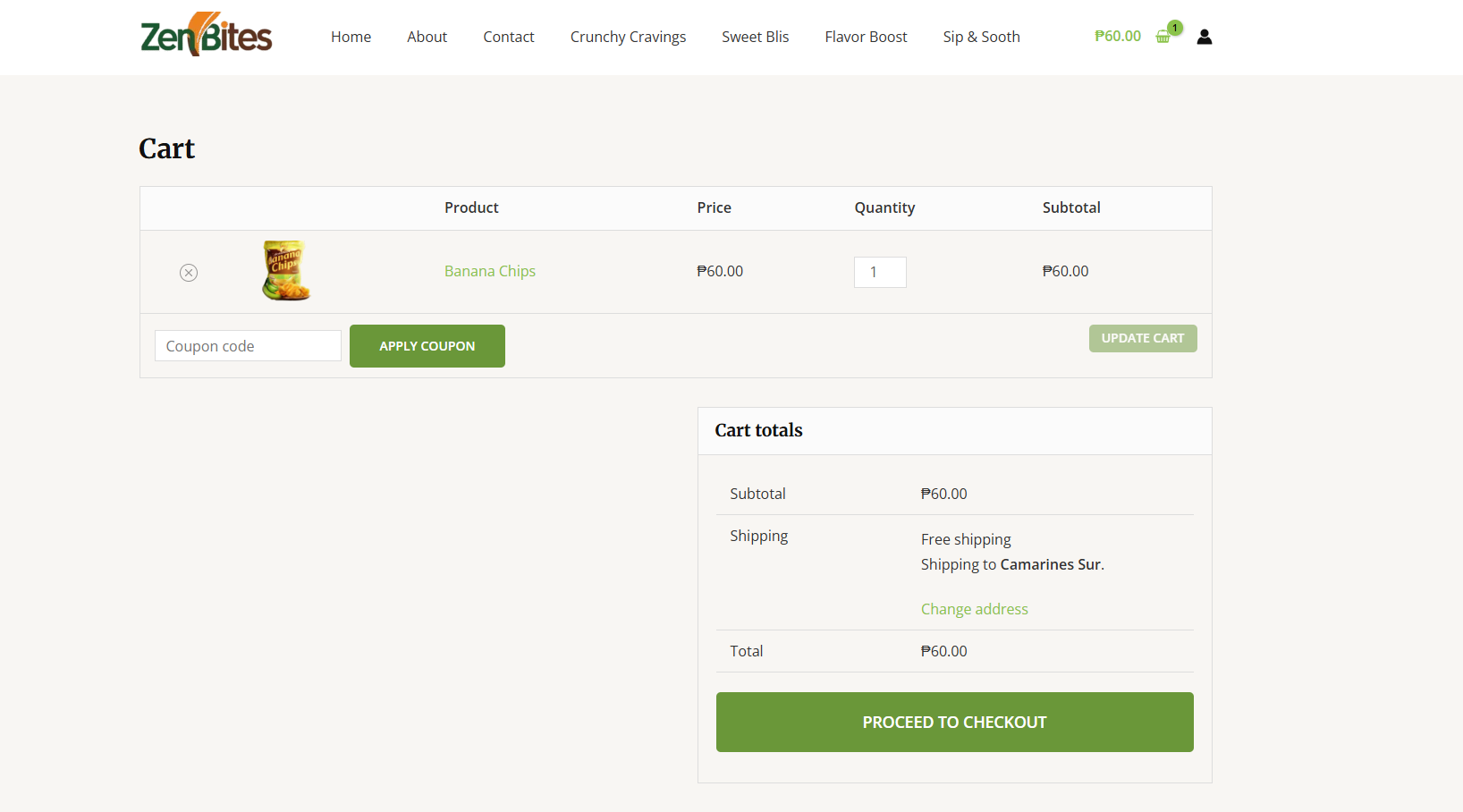Click Change address under shipping
This screenshot has height=812, width=1463.
pyautogui.click(x=974, y=609)
